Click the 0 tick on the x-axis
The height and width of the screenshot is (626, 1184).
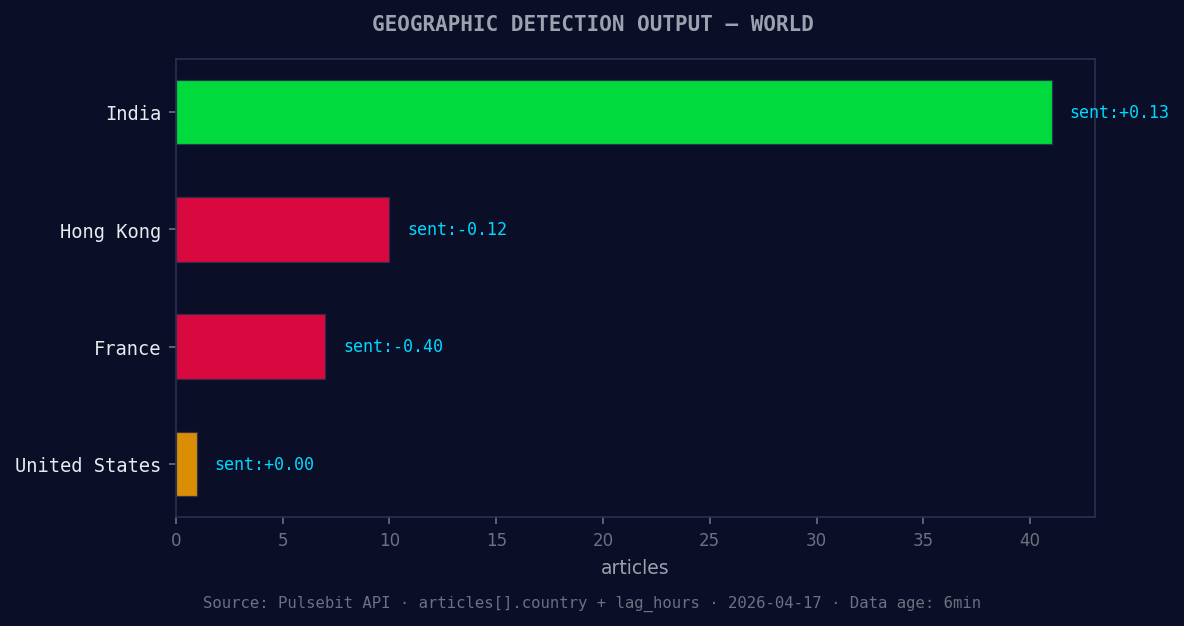[x=176, y=539]
